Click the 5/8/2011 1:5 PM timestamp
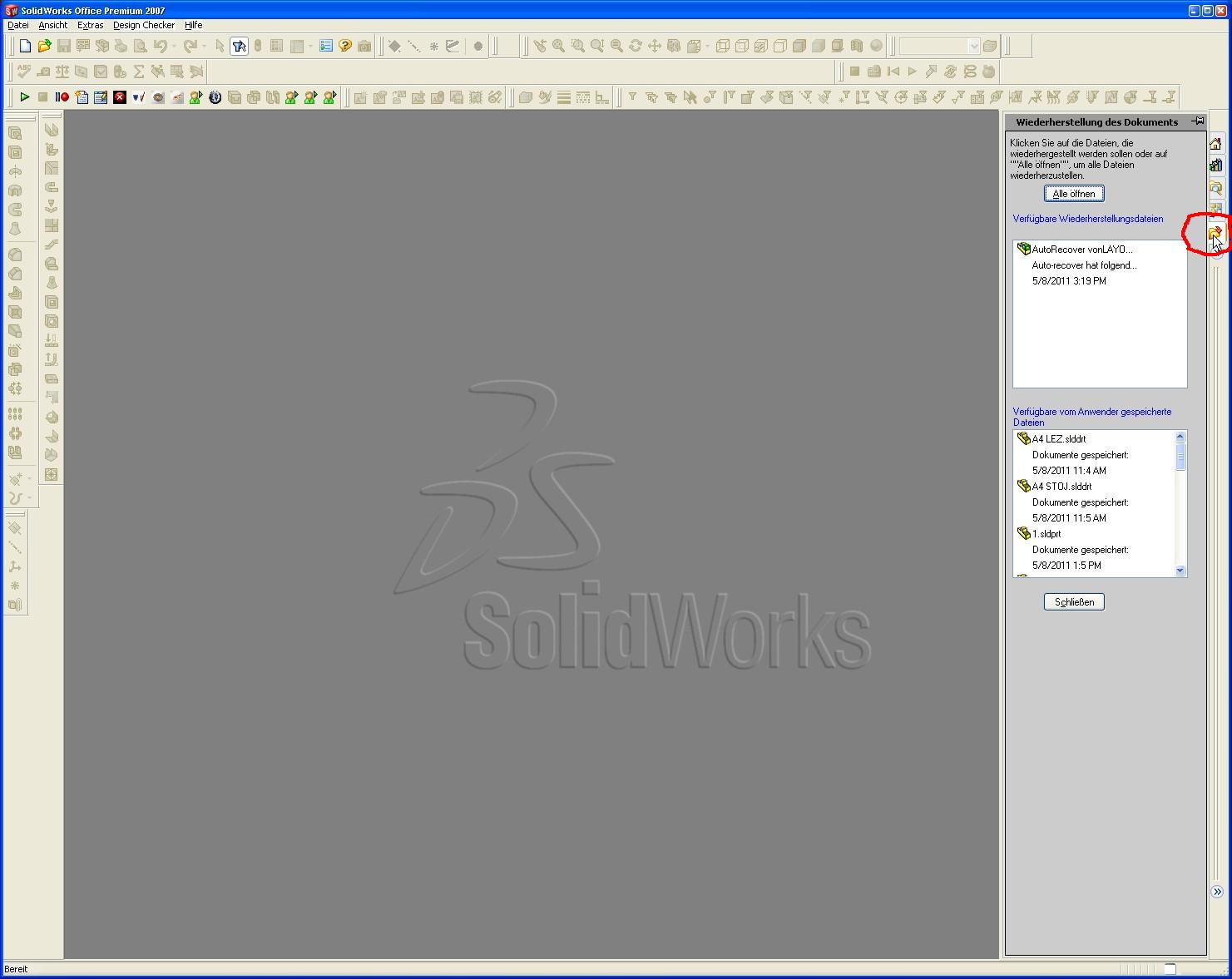The height and width of the screenshot is (979, 1232). tap(1066, 566)
